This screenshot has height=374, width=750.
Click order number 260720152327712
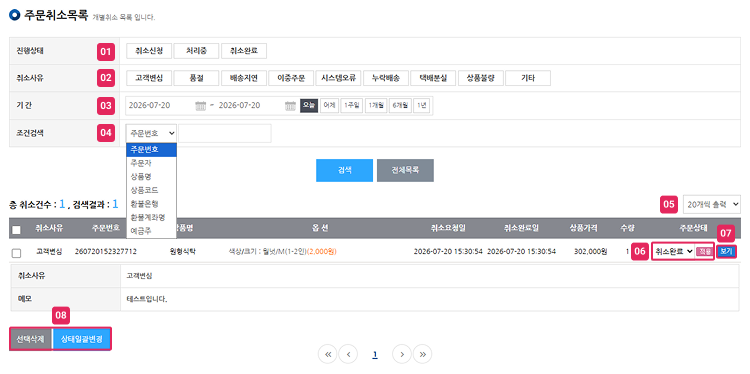coord(106,251)
